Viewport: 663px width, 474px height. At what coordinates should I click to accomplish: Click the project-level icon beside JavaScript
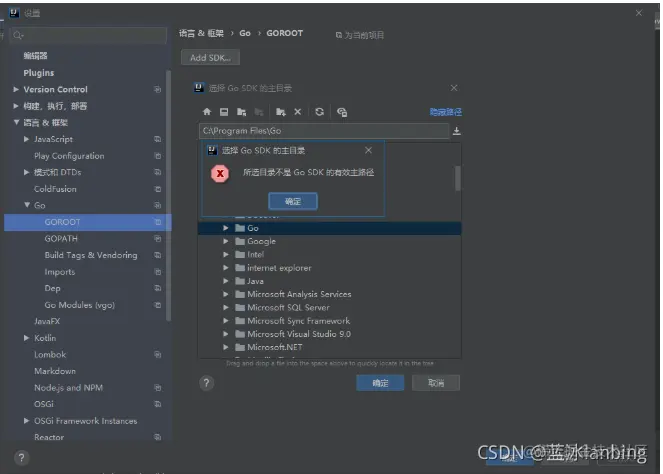(158, 139)
